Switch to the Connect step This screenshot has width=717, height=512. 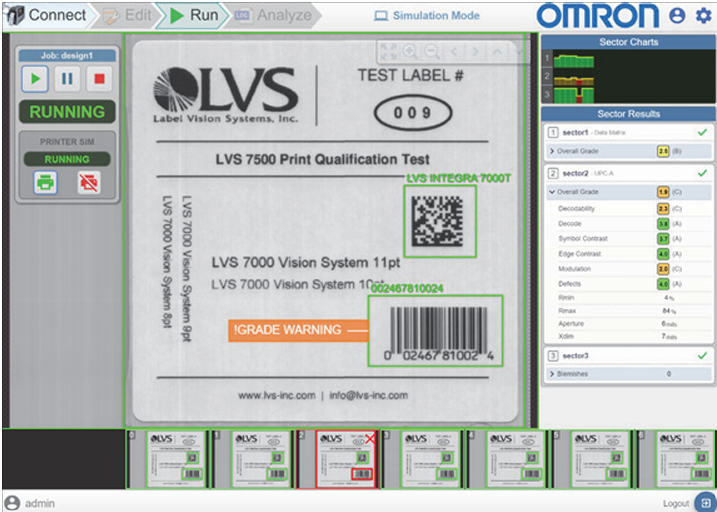[48, 15]
